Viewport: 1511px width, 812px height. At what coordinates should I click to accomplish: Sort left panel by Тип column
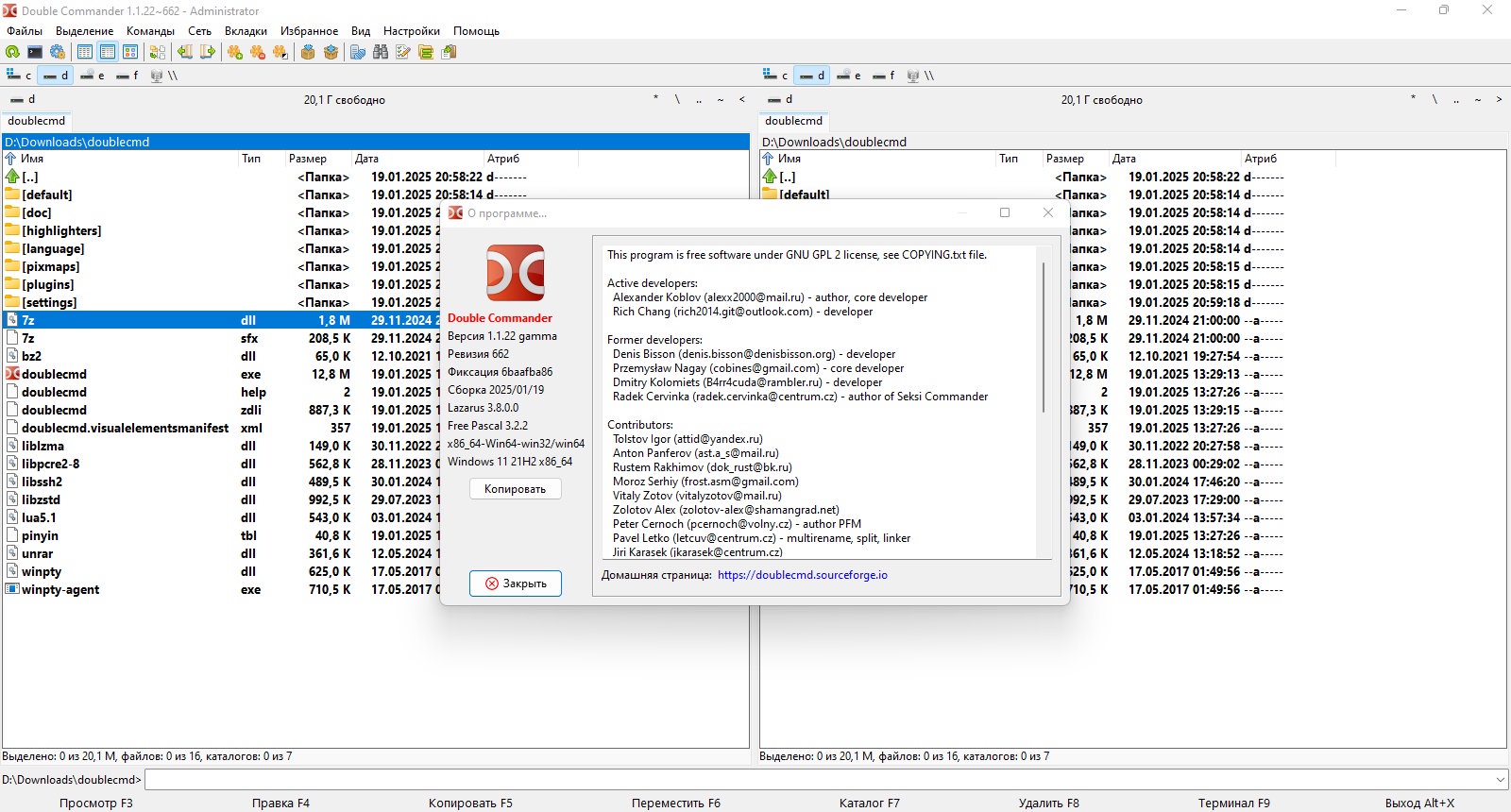pos(262,159)
